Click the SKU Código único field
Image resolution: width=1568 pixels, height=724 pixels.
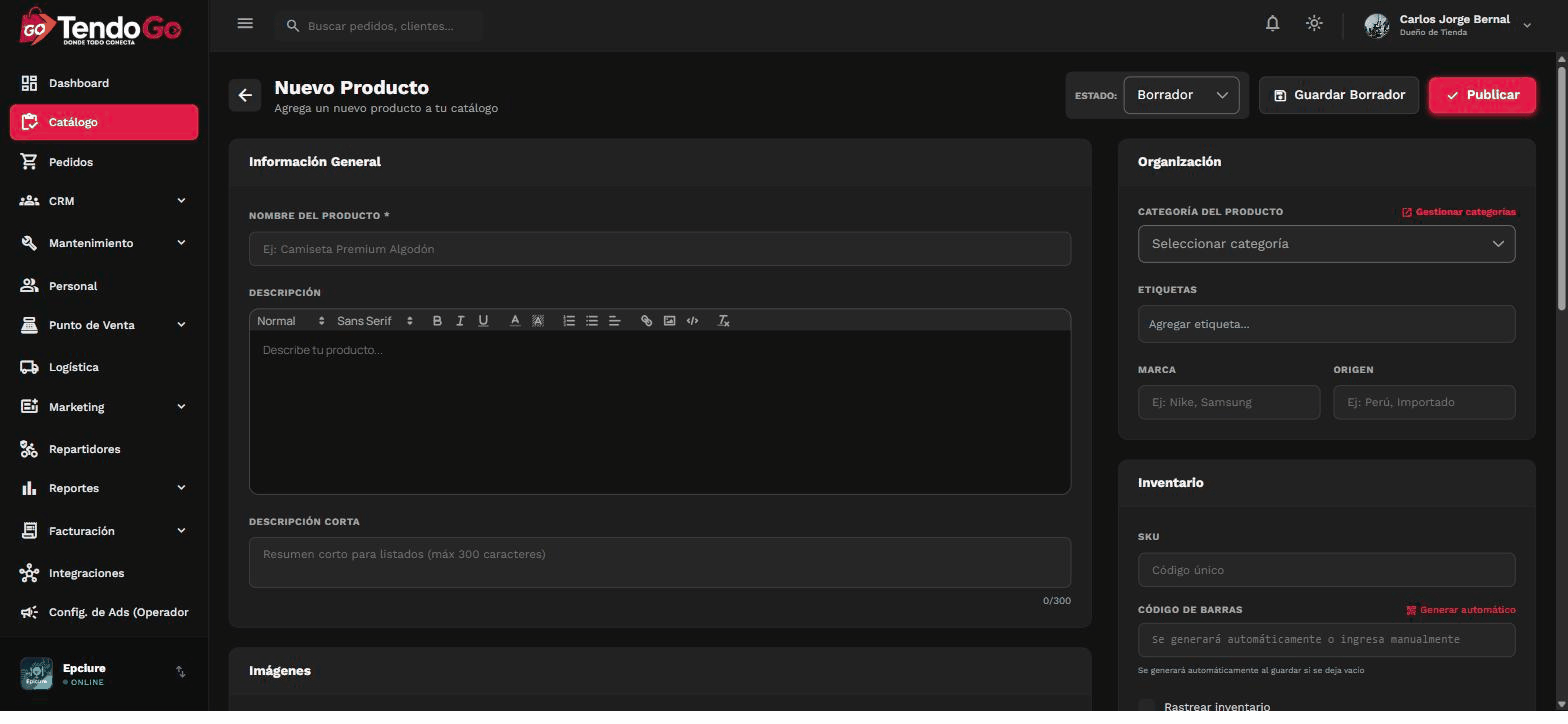tap(1326, 570)
